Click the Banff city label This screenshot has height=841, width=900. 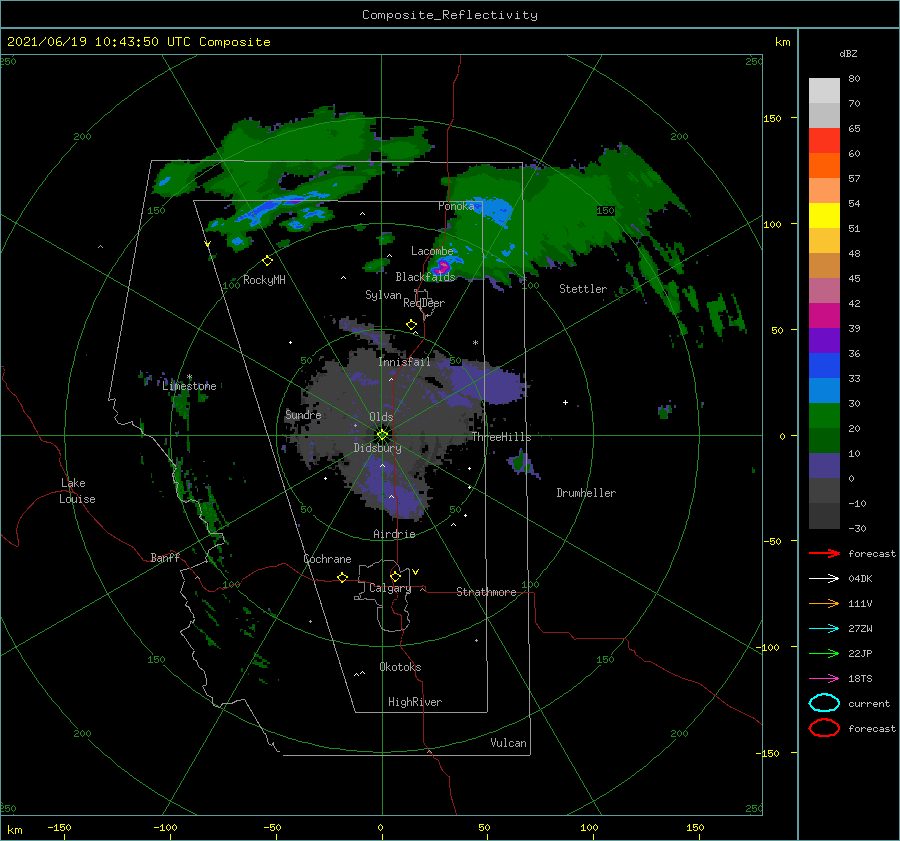(165, 557)
